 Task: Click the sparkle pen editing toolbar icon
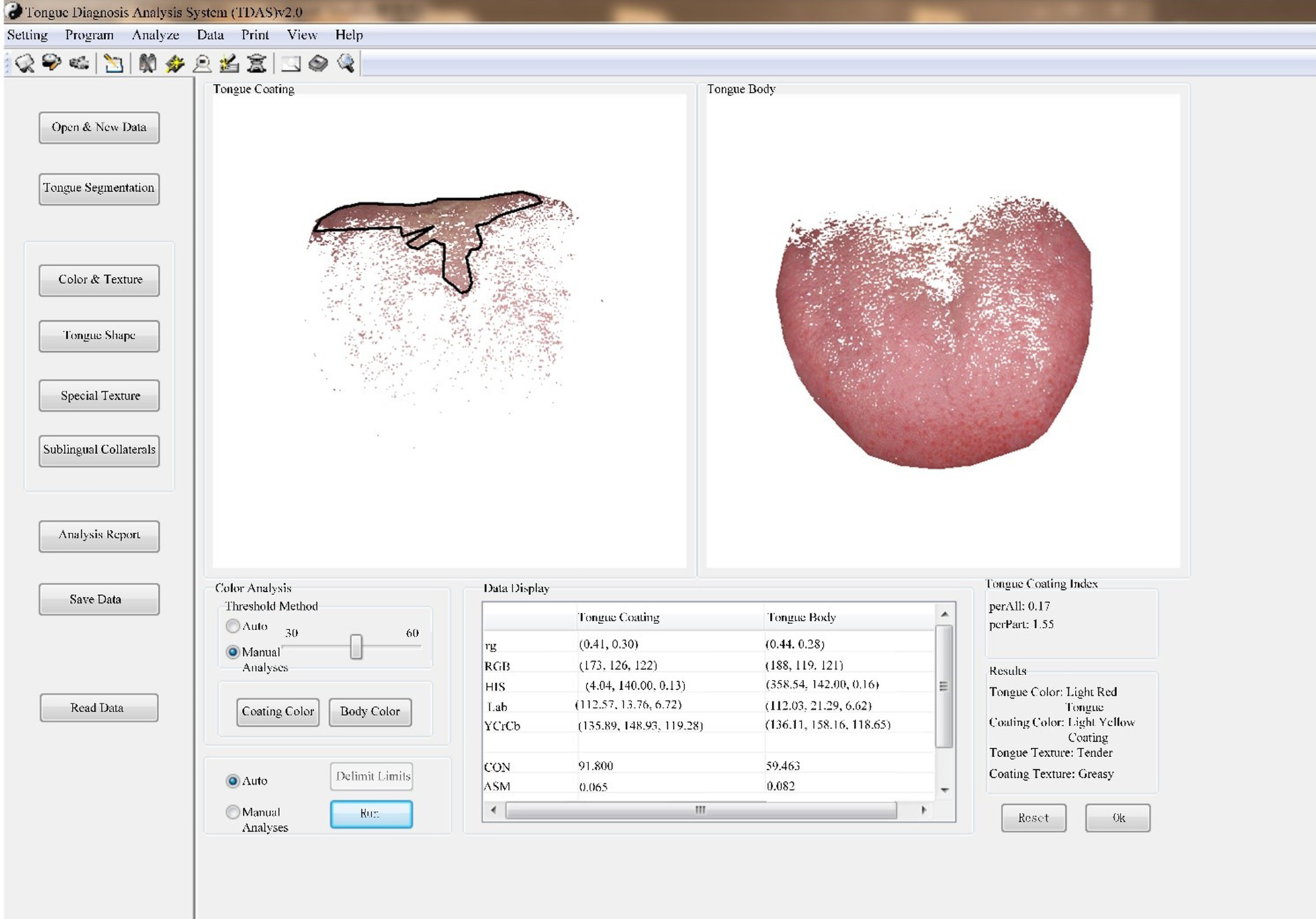229,64
